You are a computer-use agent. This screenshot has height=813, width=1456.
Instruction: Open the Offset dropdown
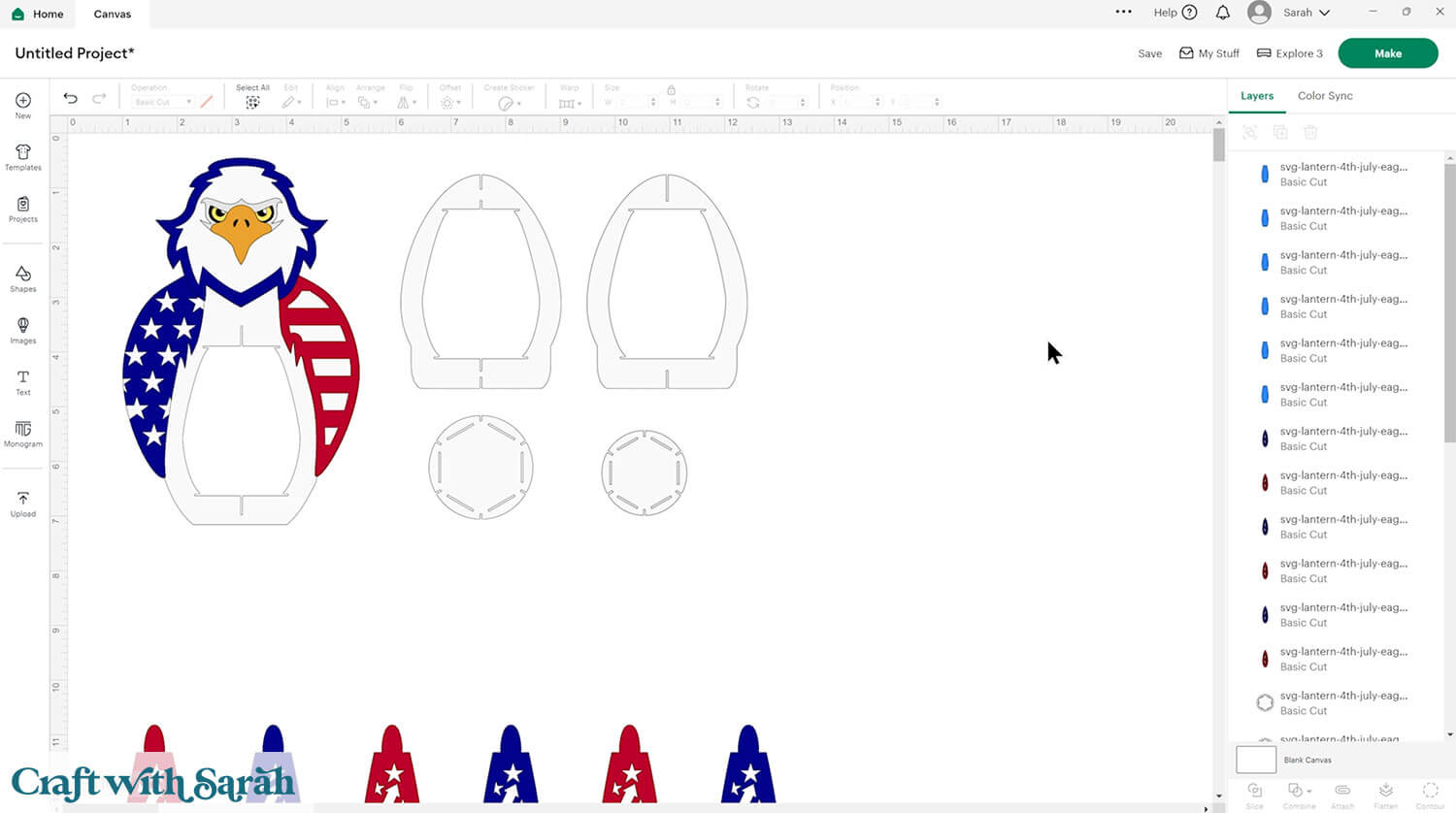click(451, 102)
